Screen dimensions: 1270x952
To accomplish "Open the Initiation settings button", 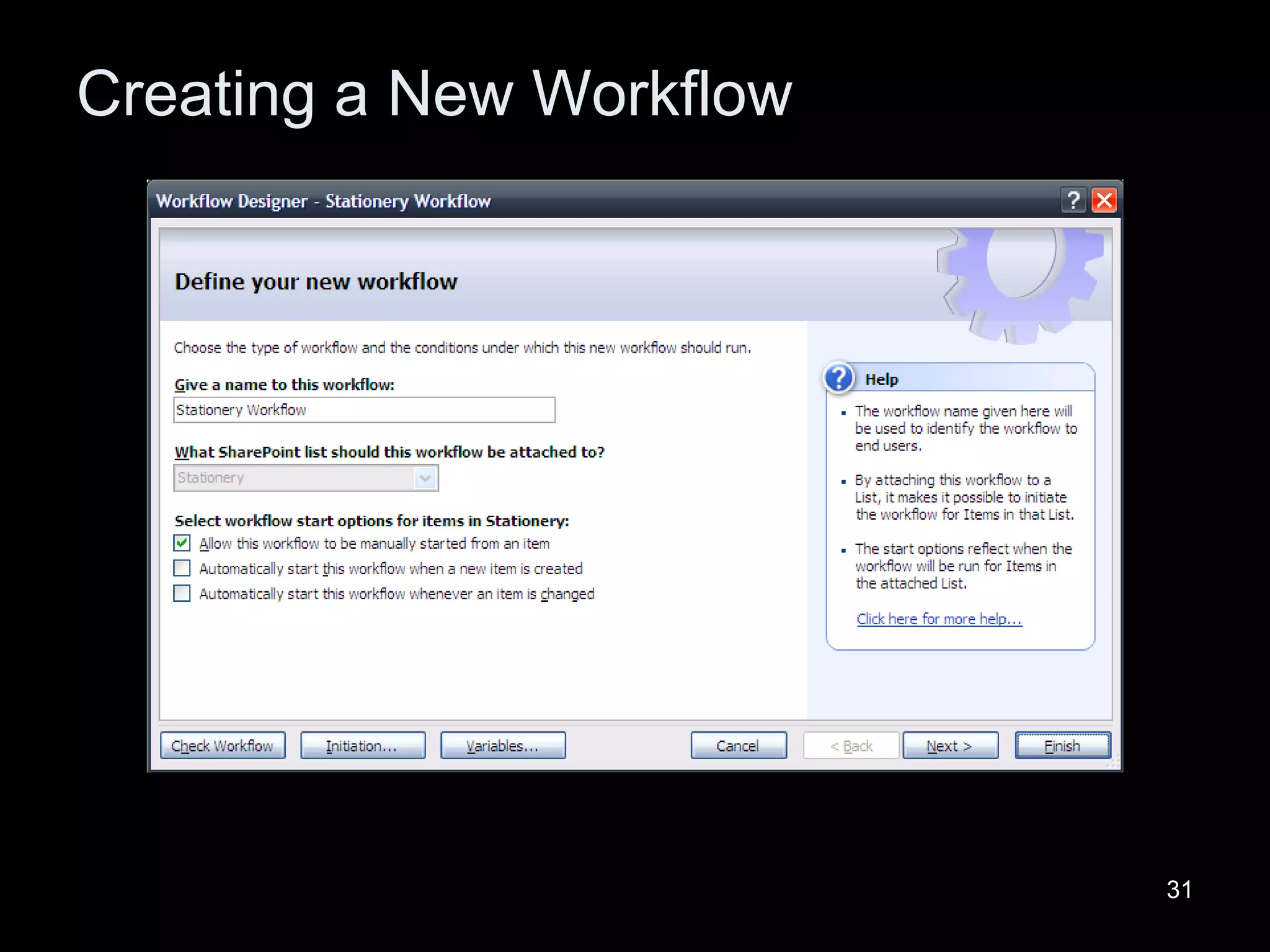I will coord(363,745).
